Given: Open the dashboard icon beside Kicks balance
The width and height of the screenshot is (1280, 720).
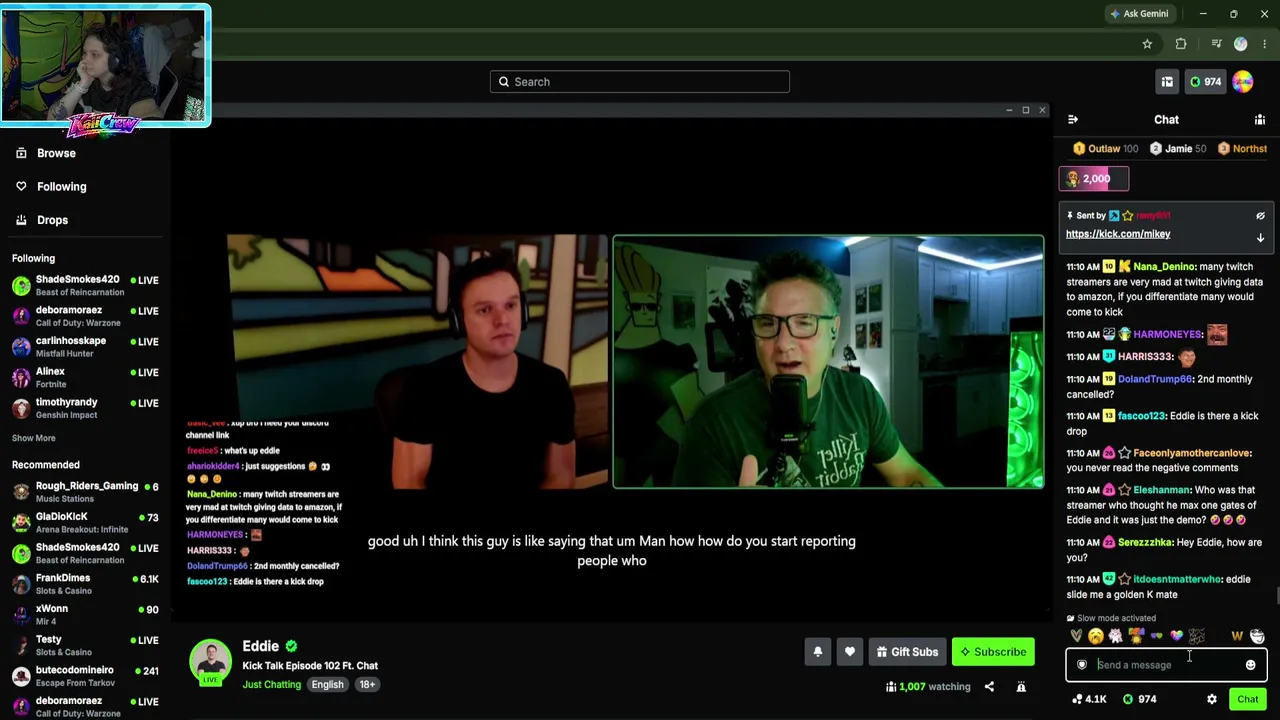Looking at the screenshot, I should 1167,82.
